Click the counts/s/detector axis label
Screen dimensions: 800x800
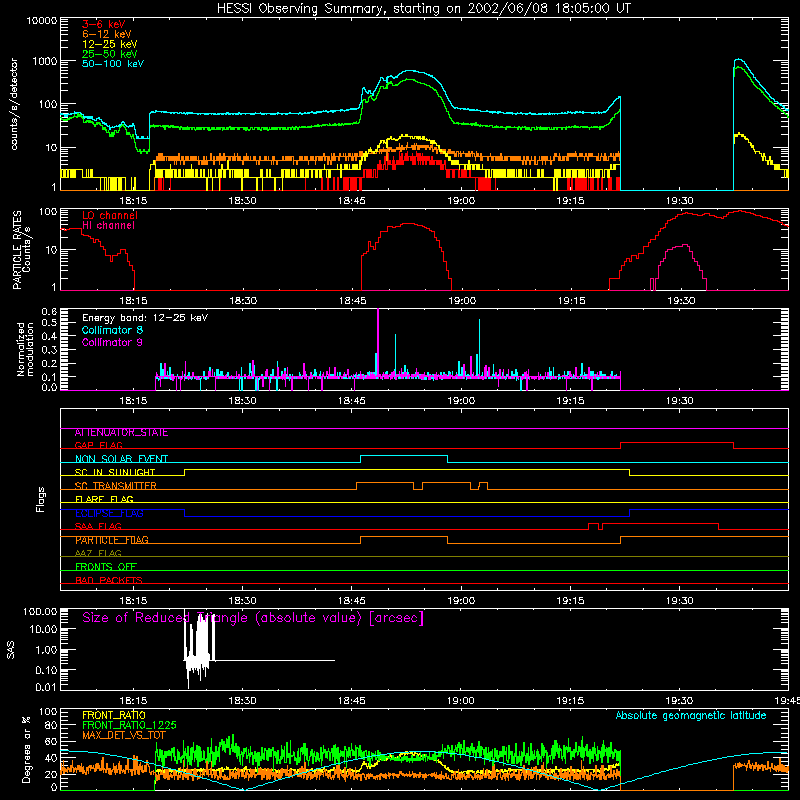click(x=14, y=104)
